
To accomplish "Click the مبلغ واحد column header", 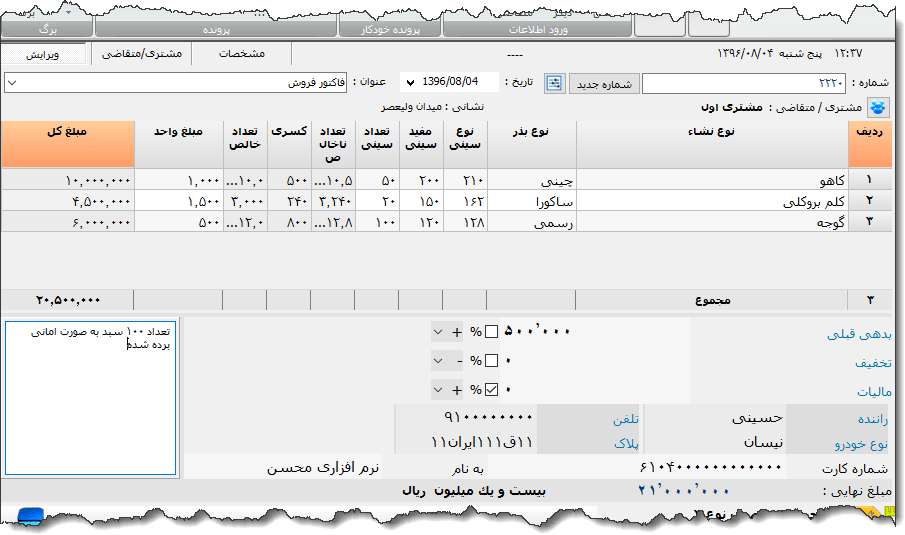I will pyautogui.click(x=179, y=144).
